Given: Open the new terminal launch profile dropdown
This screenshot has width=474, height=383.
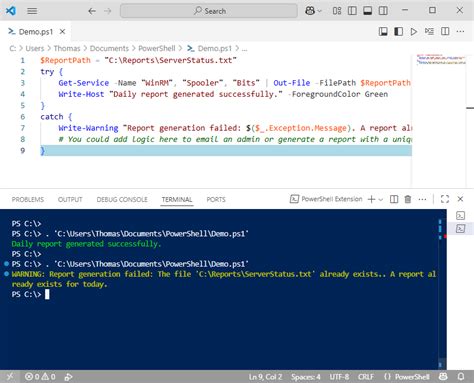Looking at the screenshot, I should [x=381, y=200].
